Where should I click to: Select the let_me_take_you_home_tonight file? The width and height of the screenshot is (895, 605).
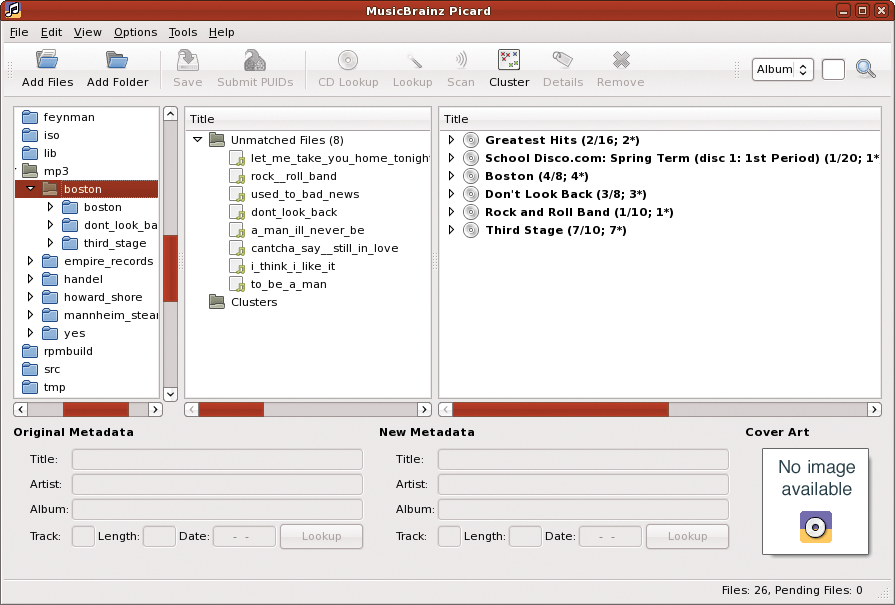point(340,158)
